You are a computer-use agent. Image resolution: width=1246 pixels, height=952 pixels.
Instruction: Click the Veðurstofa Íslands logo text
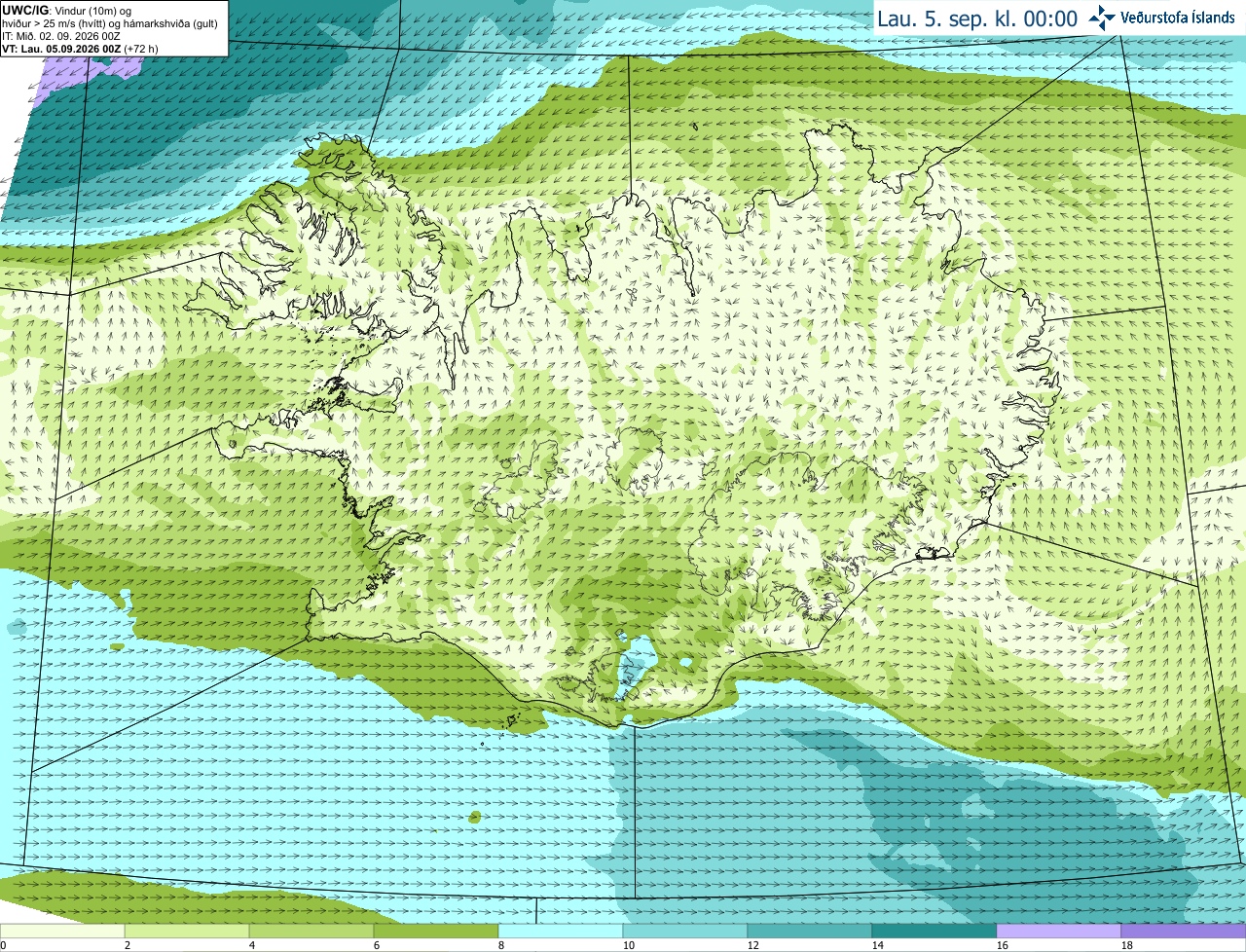1178,18
